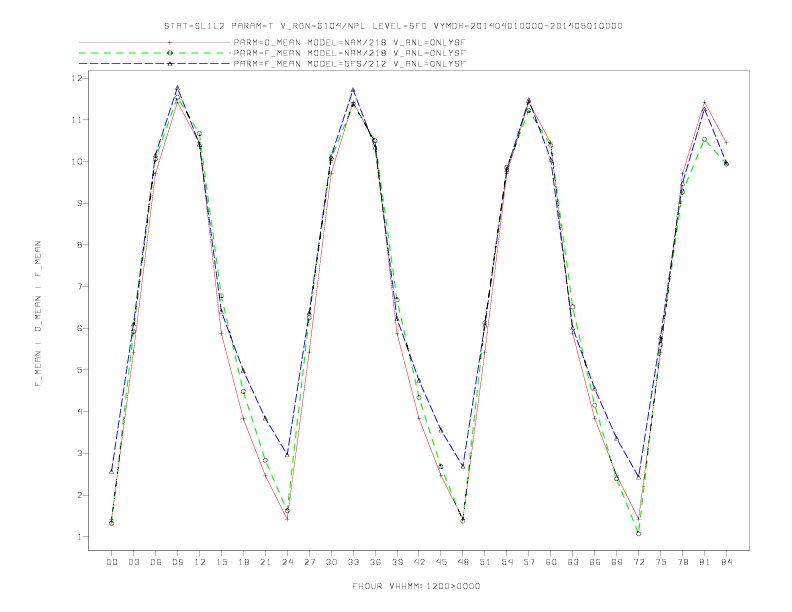Click x-axis forecast hour label 75

coord(661,562)
